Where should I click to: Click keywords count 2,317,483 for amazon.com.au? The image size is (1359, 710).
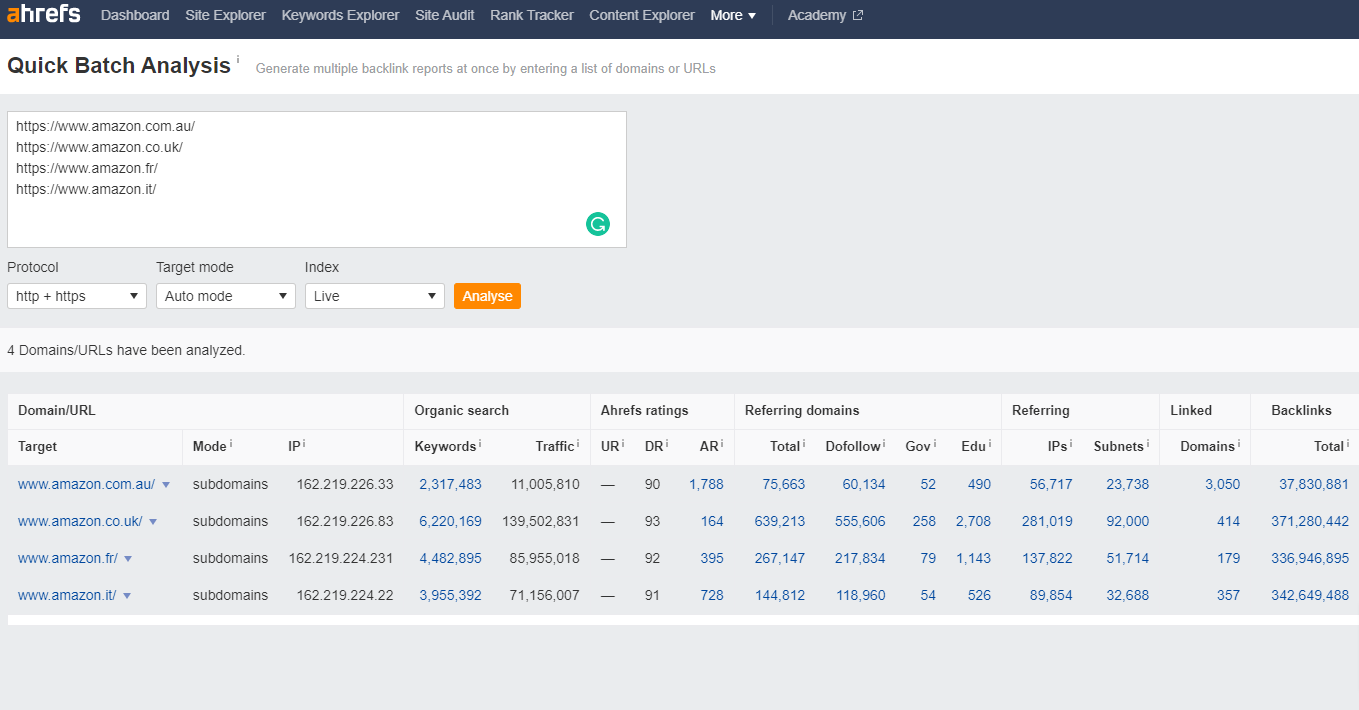450,484
